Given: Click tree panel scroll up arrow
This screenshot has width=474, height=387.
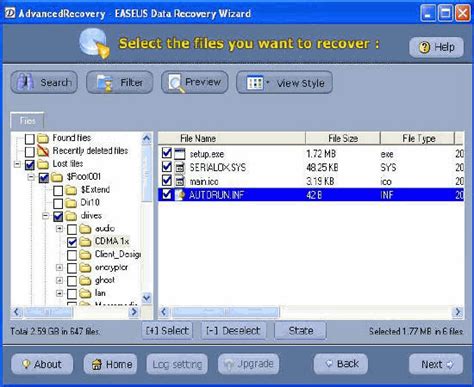Looking at the screenshot, I should [x=146, y=138].
